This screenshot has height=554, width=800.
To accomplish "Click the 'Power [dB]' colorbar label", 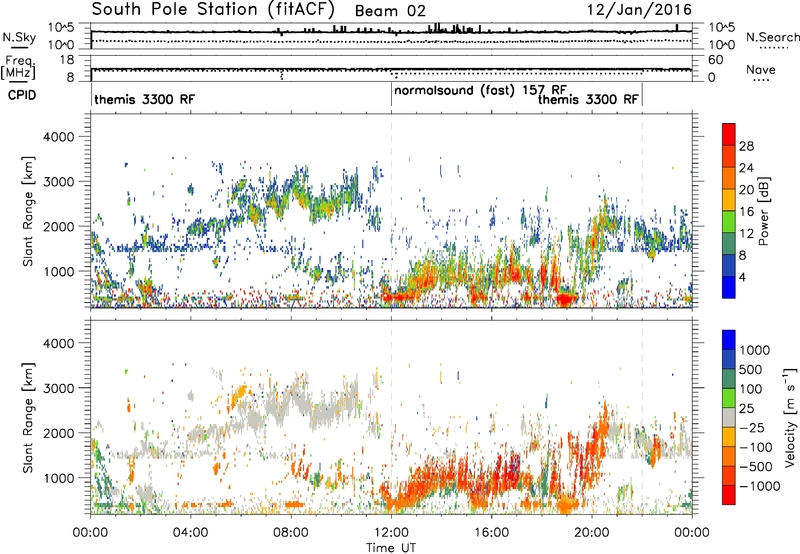I will (x=764, y=211).
